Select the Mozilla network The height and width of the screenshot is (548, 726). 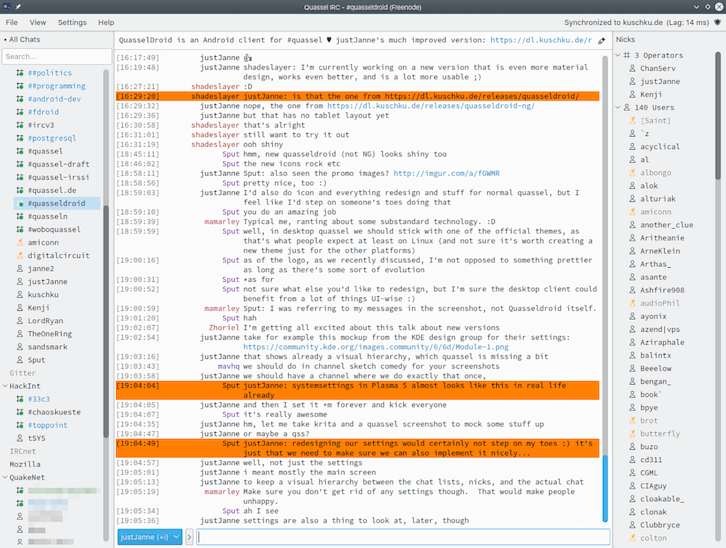25,464
